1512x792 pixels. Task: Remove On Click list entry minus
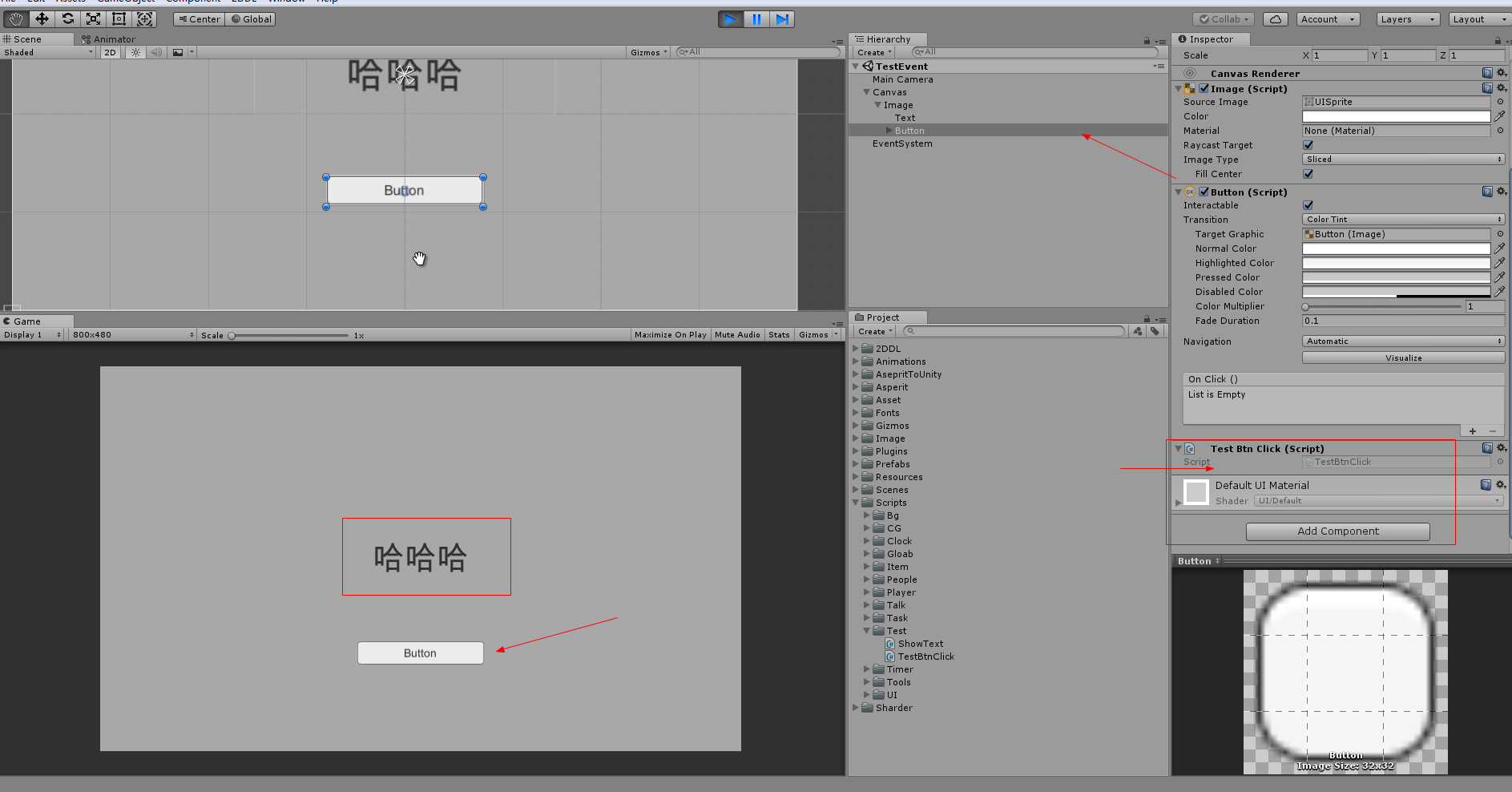coord(1492,430)
